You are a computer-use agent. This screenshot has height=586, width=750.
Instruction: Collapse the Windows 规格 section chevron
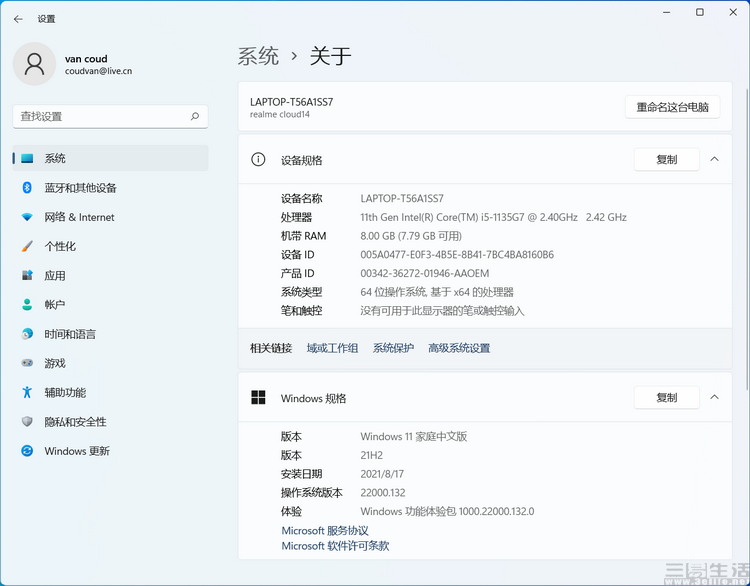[715, 397]
